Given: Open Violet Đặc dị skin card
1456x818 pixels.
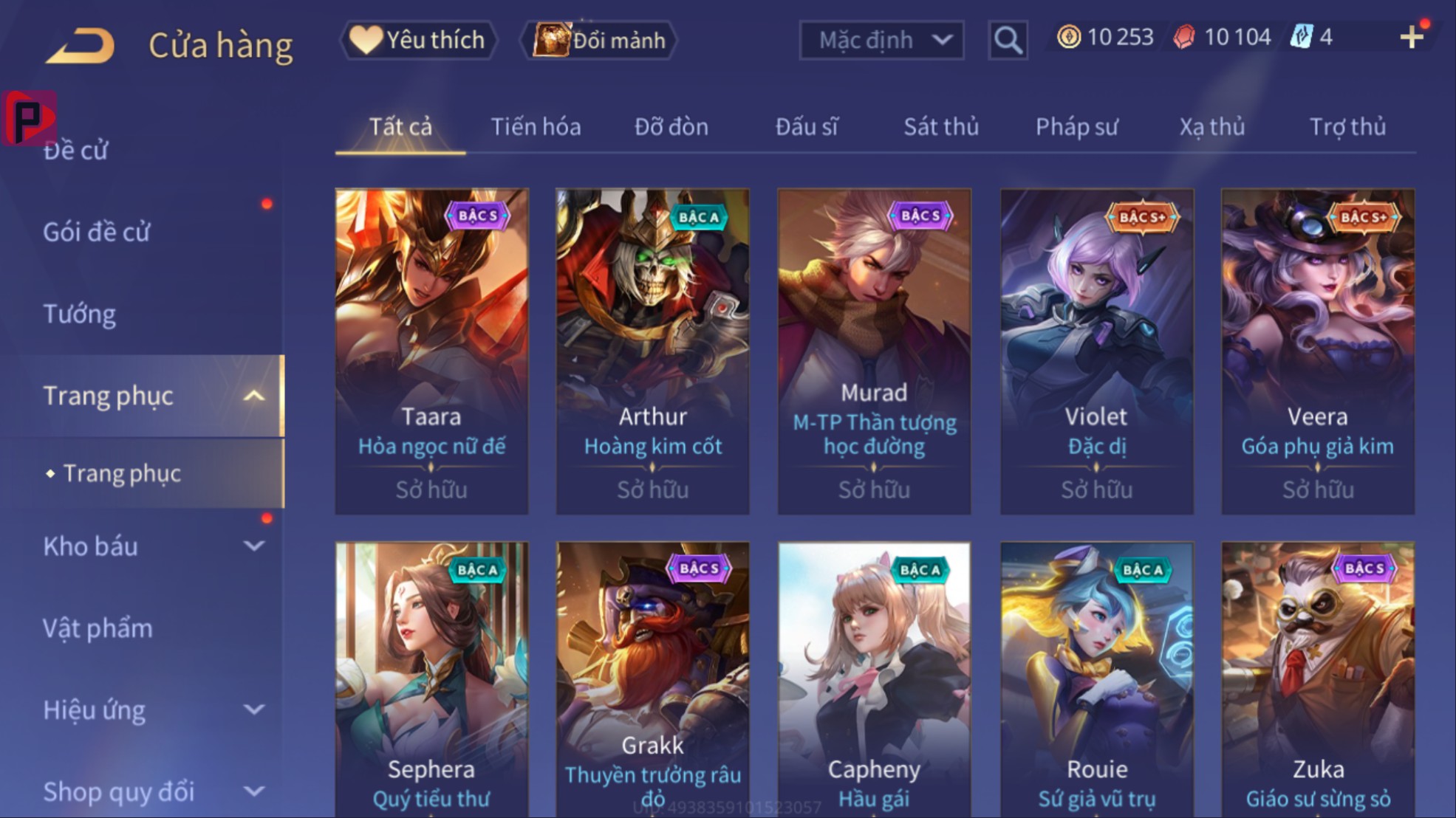Looking at the screenshot, I should point(1096,351).
